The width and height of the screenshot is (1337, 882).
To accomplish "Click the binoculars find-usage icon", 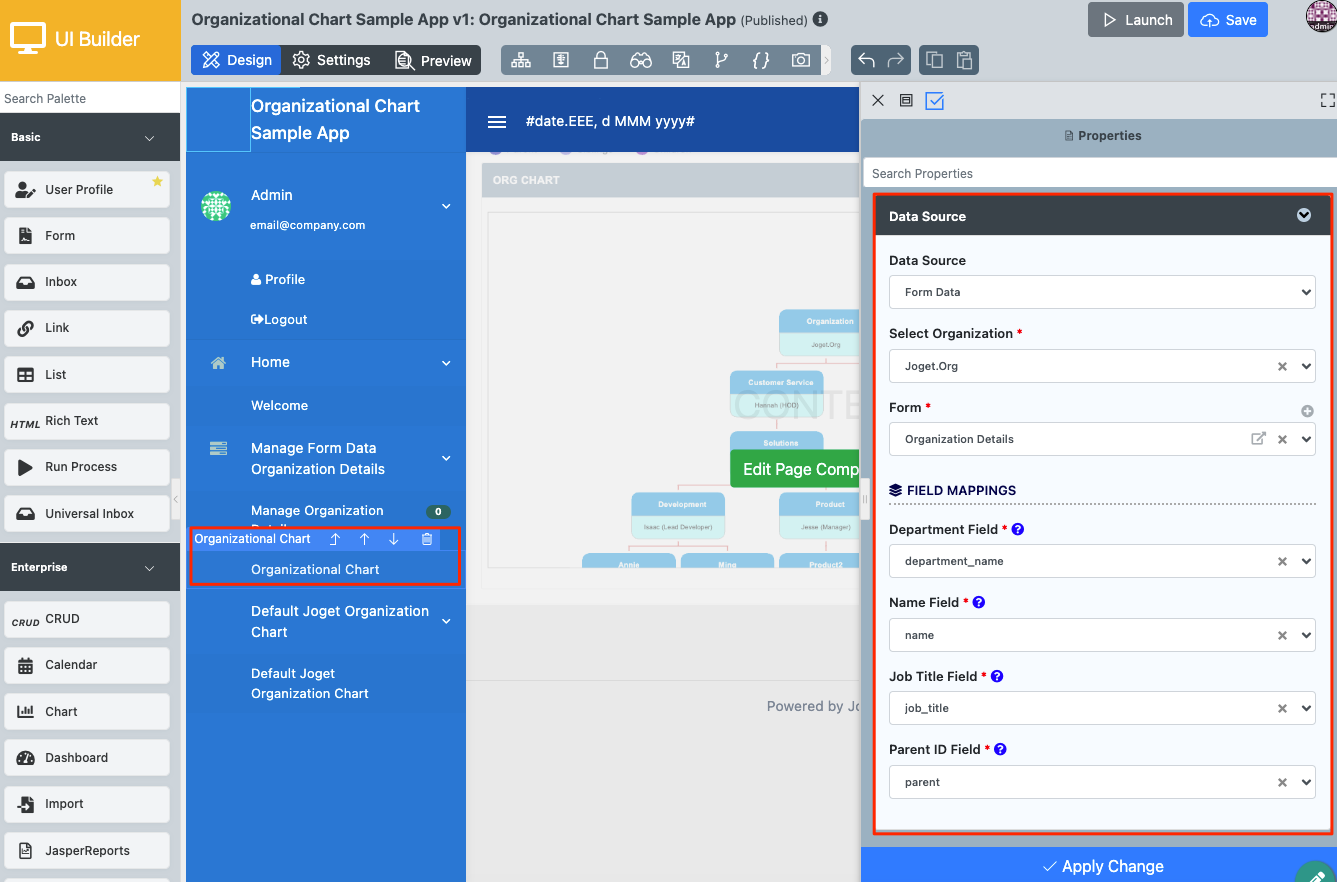I will pos(641,60).
